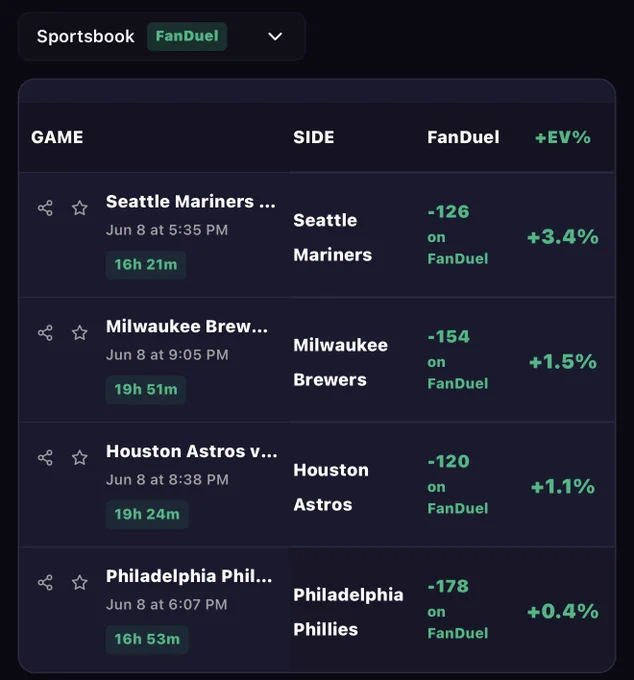Share the Philadelphia Phillies game

click(45, 582)
